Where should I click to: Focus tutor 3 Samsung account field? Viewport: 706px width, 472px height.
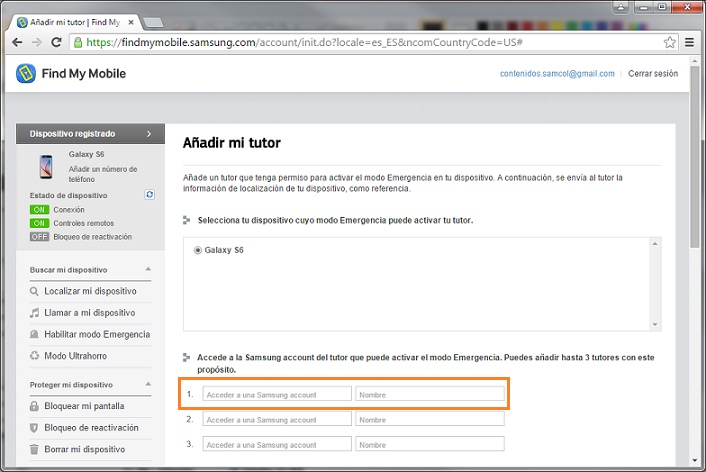tap(277, 444)
